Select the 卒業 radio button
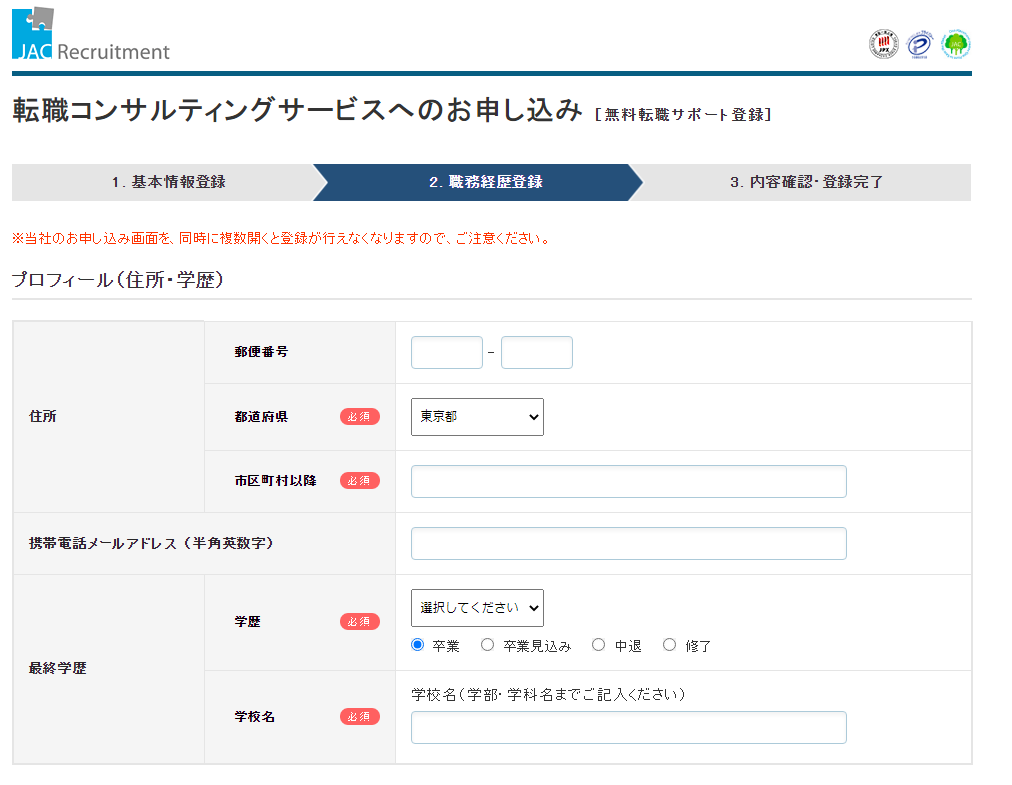 click(x=418, y=645)
